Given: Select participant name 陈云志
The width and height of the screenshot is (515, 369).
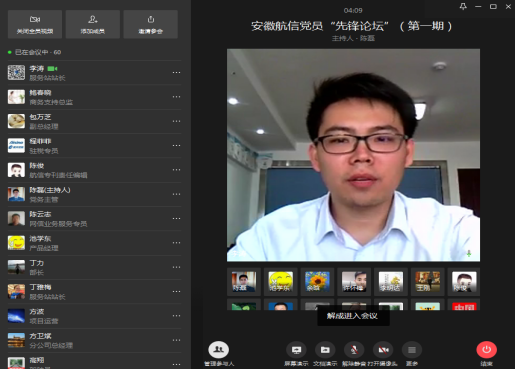Looking at the screenshot, I should click(40, 214).
